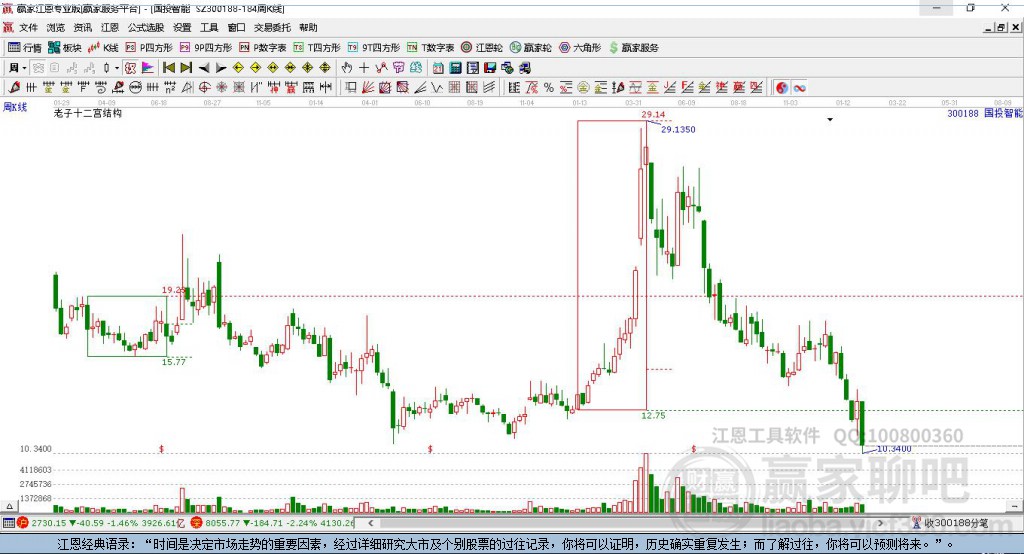This screenshot has width=1024, height=554.
Task: Open the P四方形 tool
Action: pos(149,48)
